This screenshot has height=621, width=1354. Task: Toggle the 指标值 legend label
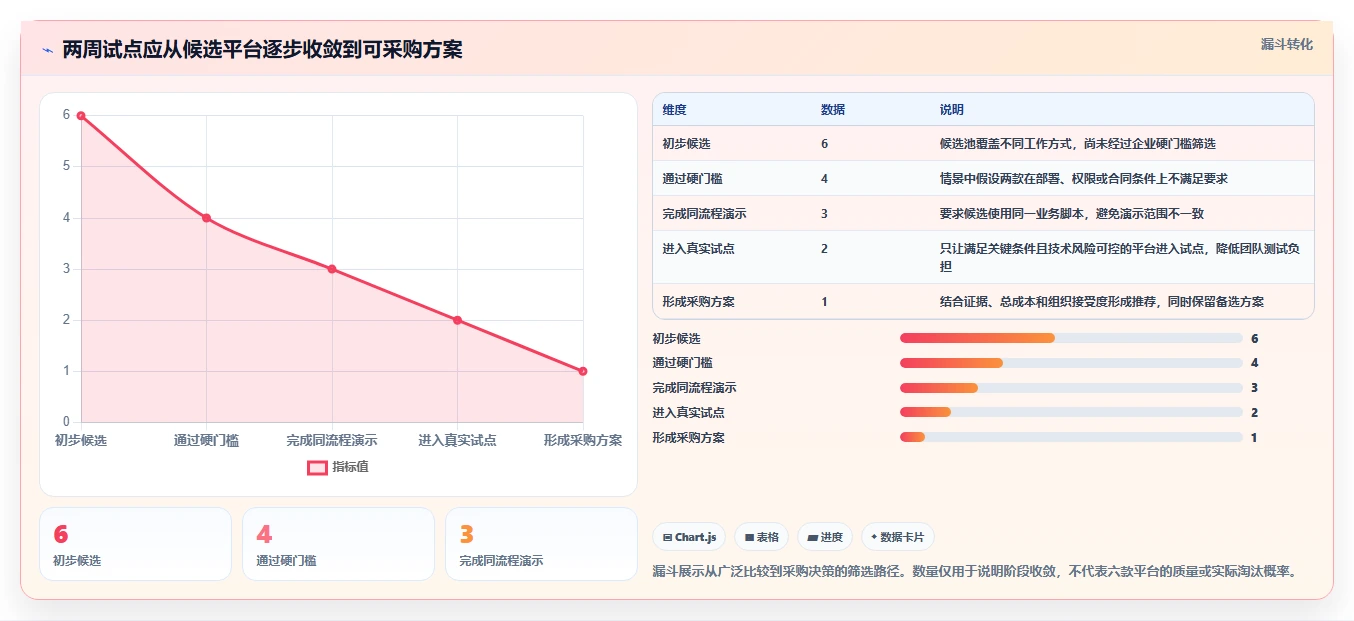[x=350, y=467]
